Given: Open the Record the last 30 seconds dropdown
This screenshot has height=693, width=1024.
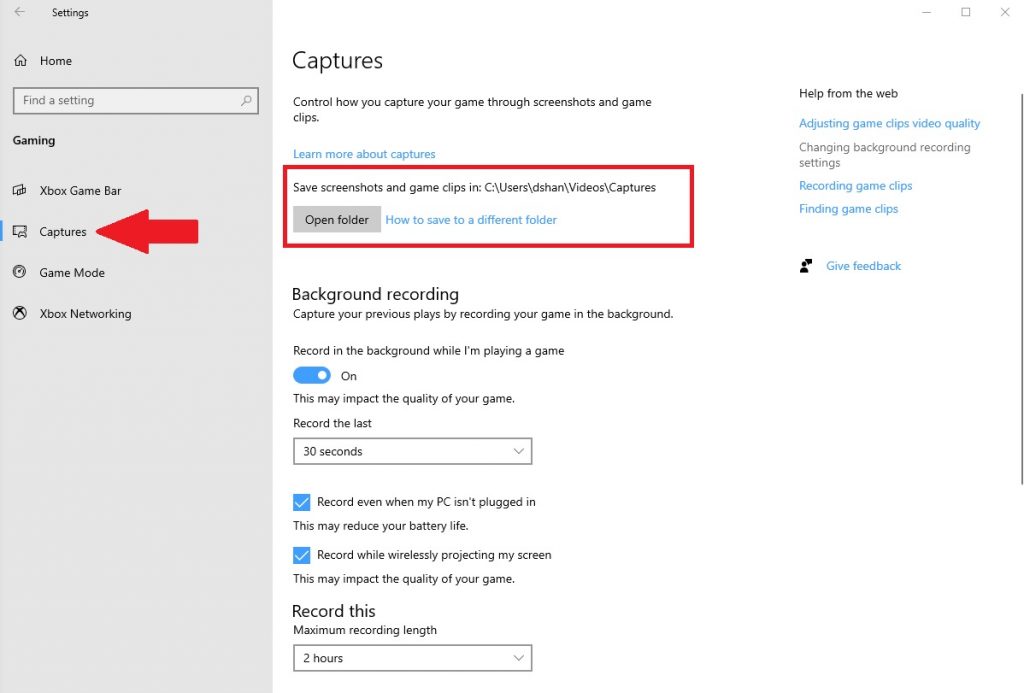Looking at the screenshot, I should (x=413, y=451).
